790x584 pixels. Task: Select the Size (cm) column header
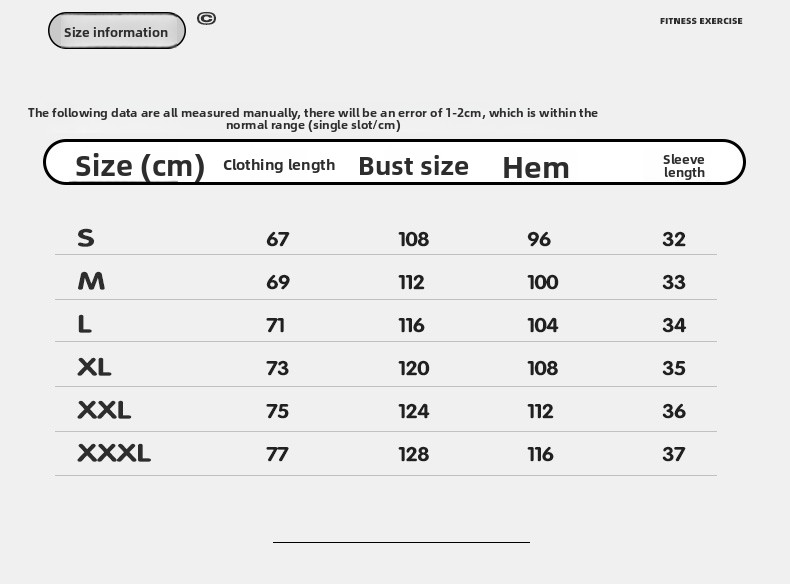point(140,166)
